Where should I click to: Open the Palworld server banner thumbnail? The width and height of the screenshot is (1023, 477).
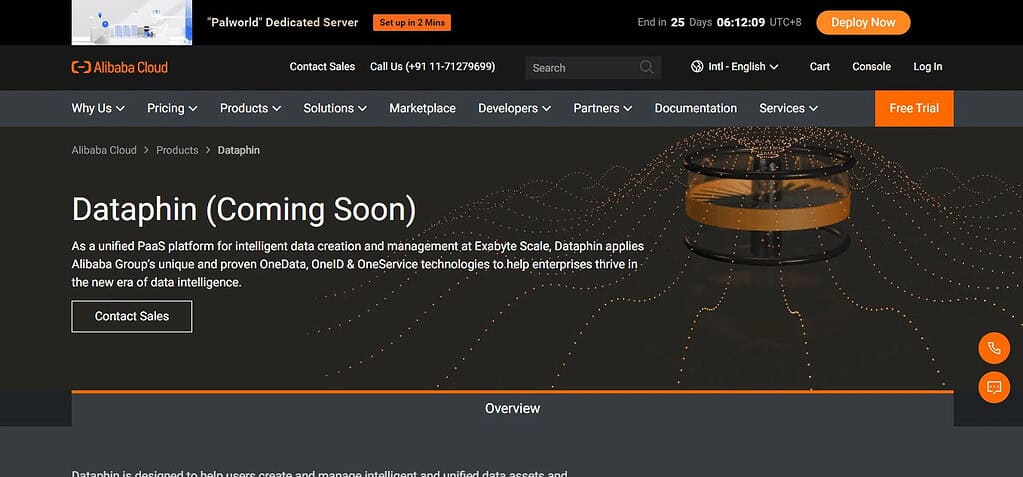click(x=132, y=22)
